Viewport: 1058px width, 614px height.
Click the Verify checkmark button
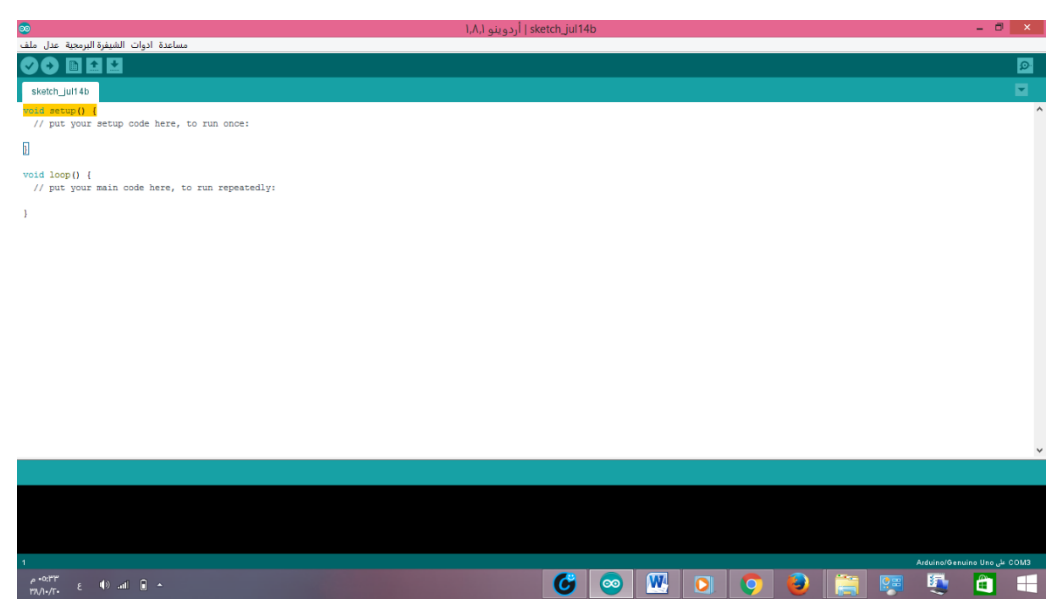[28, 66]
